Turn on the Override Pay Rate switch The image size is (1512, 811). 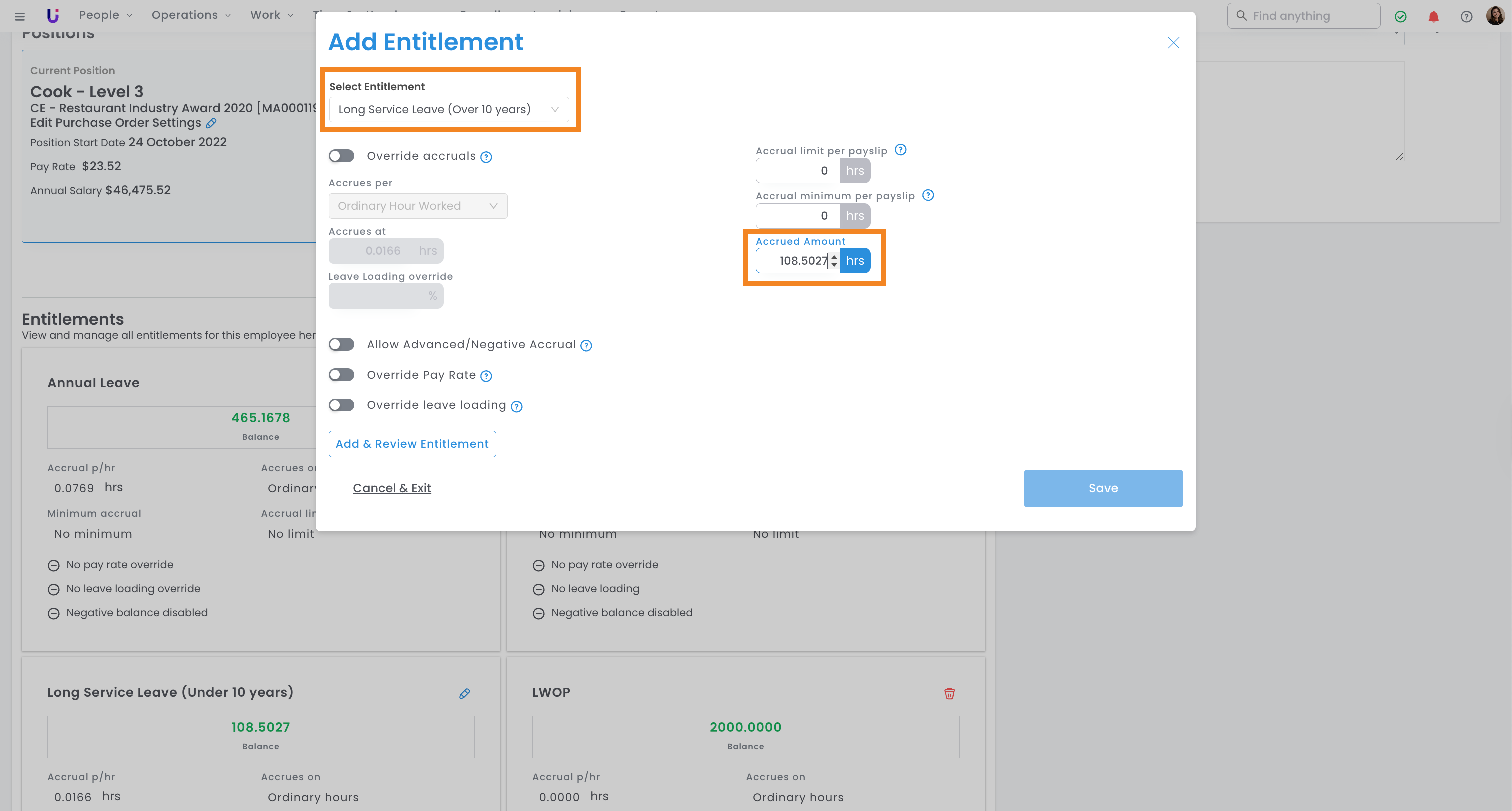(341, 375)
